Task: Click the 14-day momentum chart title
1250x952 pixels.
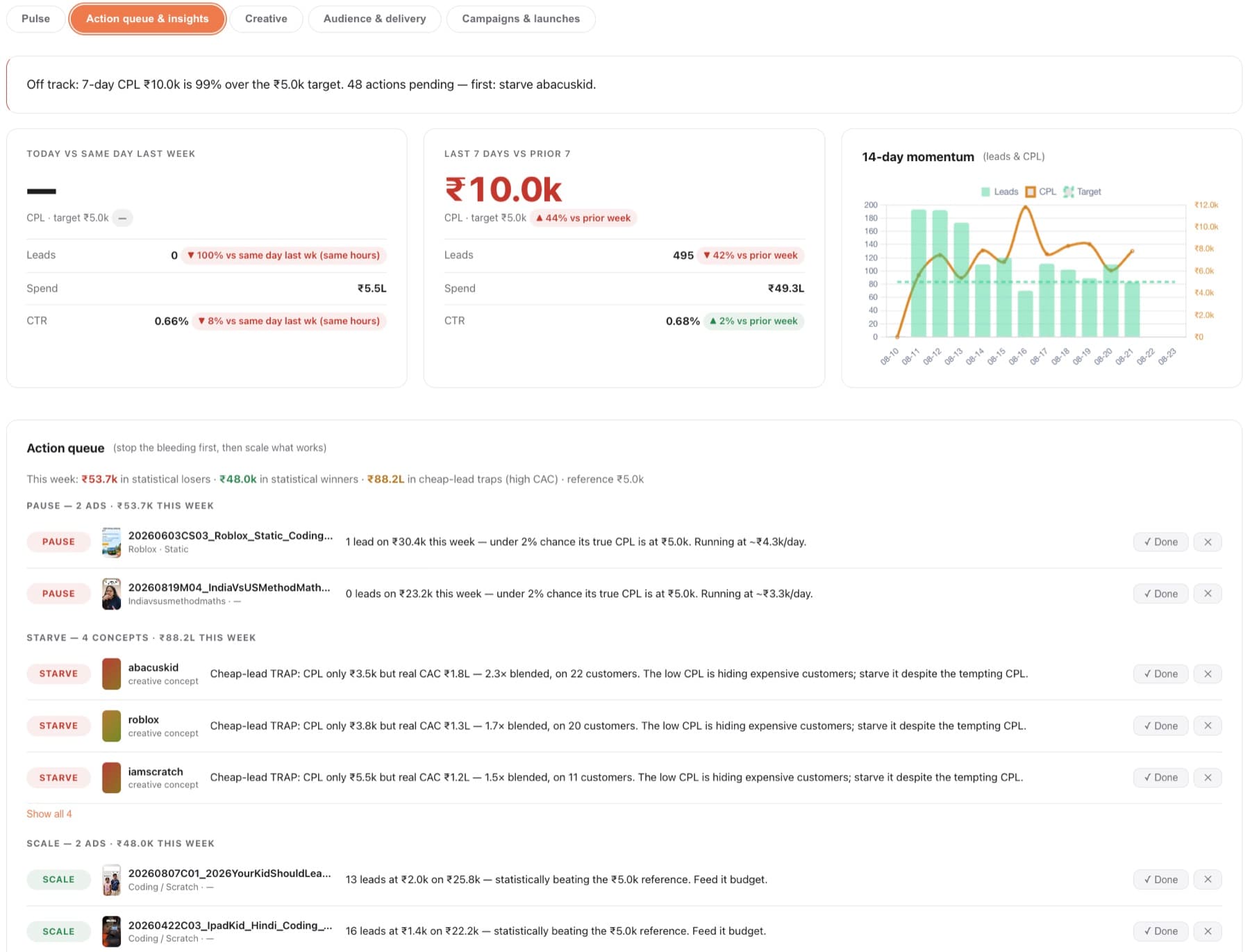Action: tap(917, 157)
